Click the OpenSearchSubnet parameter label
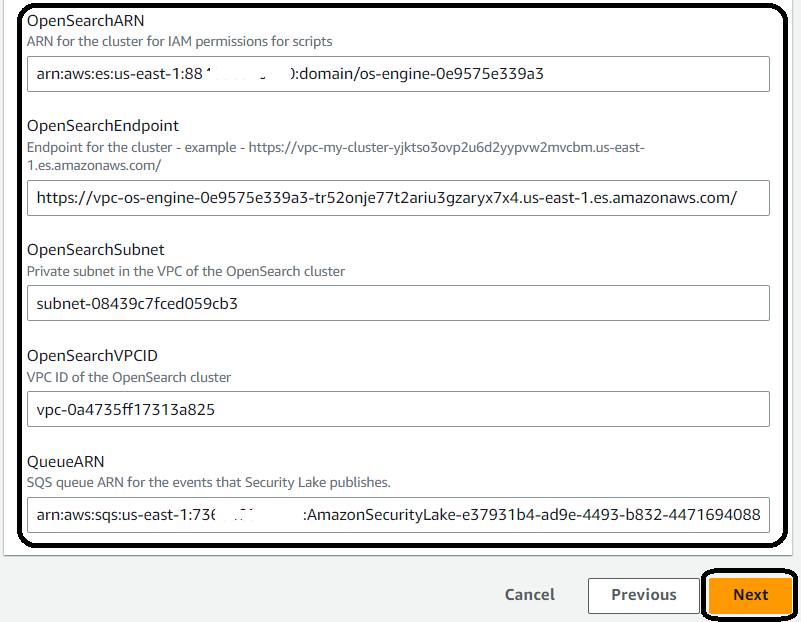This screenshot has height=622, width=801. (96, 250)
